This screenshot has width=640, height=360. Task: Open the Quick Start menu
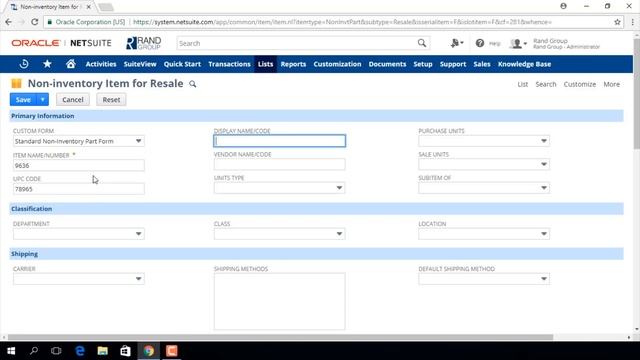coord(182,64)
